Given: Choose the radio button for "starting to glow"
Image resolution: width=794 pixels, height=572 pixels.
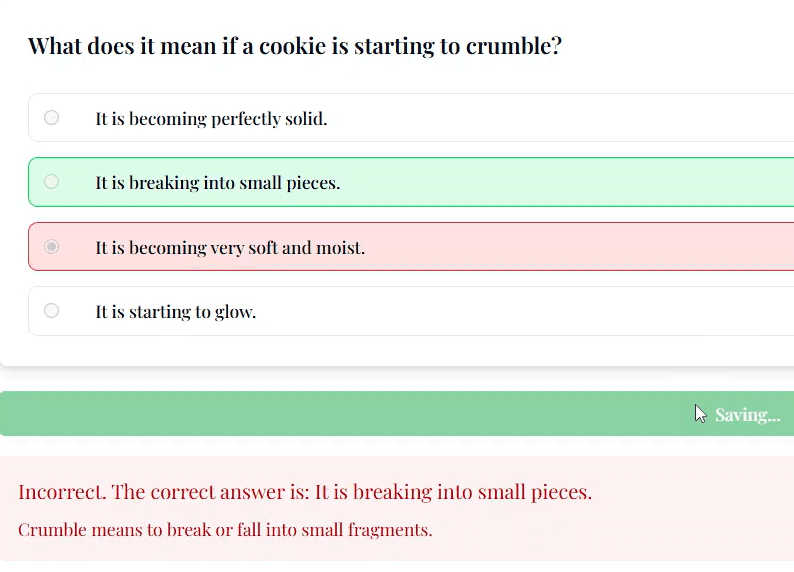Looking at the screenshot, I should click(52, 311).
